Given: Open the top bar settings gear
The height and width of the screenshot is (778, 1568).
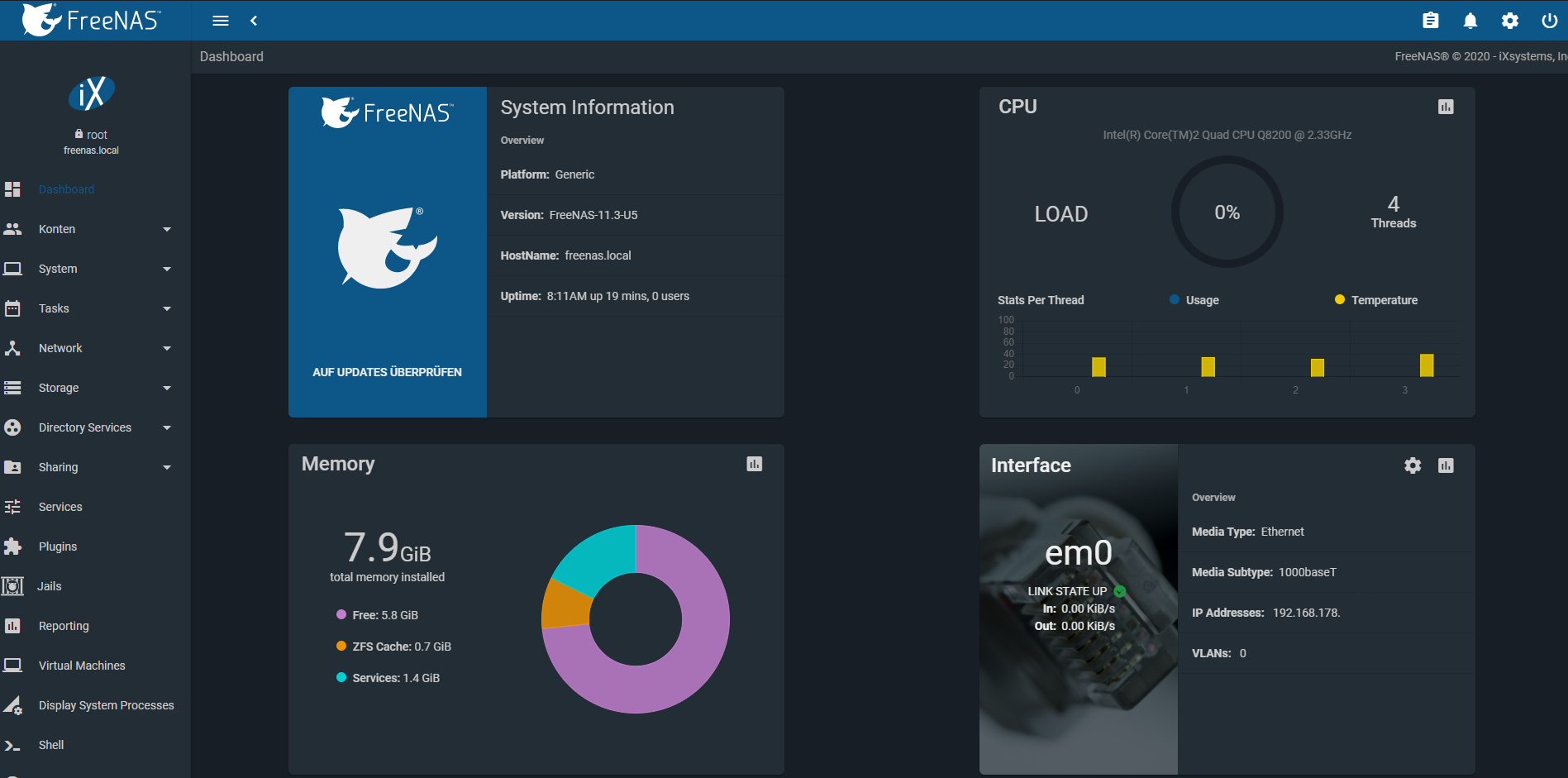Looking at the screenshot, I should [x=1510, y=21].
